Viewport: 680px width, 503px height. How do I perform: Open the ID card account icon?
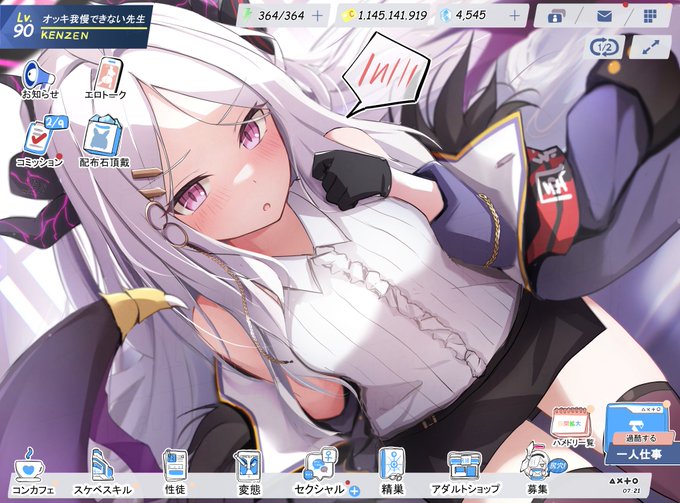tap(555, 16)
